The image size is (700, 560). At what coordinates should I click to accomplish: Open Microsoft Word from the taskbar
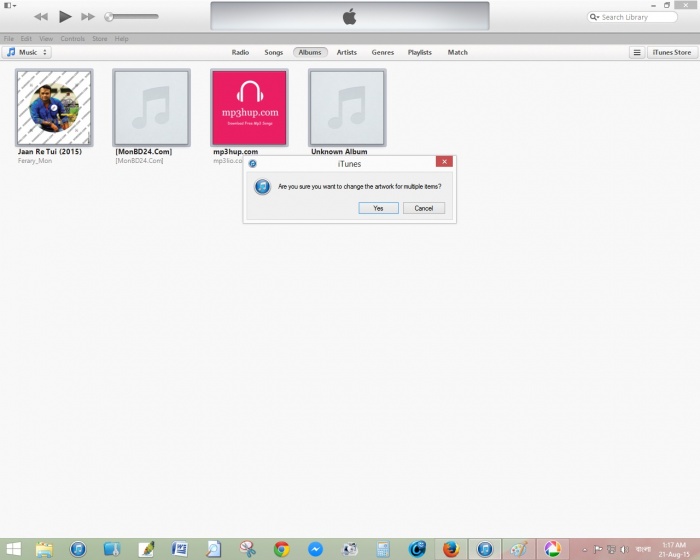179,549
